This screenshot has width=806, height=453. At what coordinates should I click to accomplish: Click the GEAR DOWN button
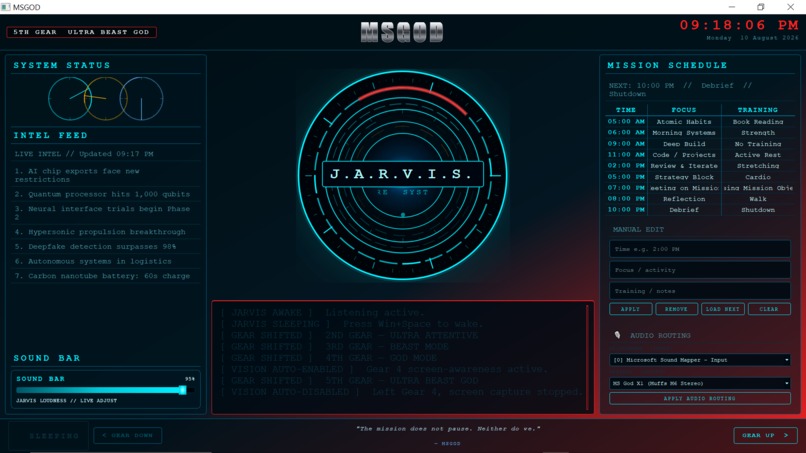(x=127, y=435)
